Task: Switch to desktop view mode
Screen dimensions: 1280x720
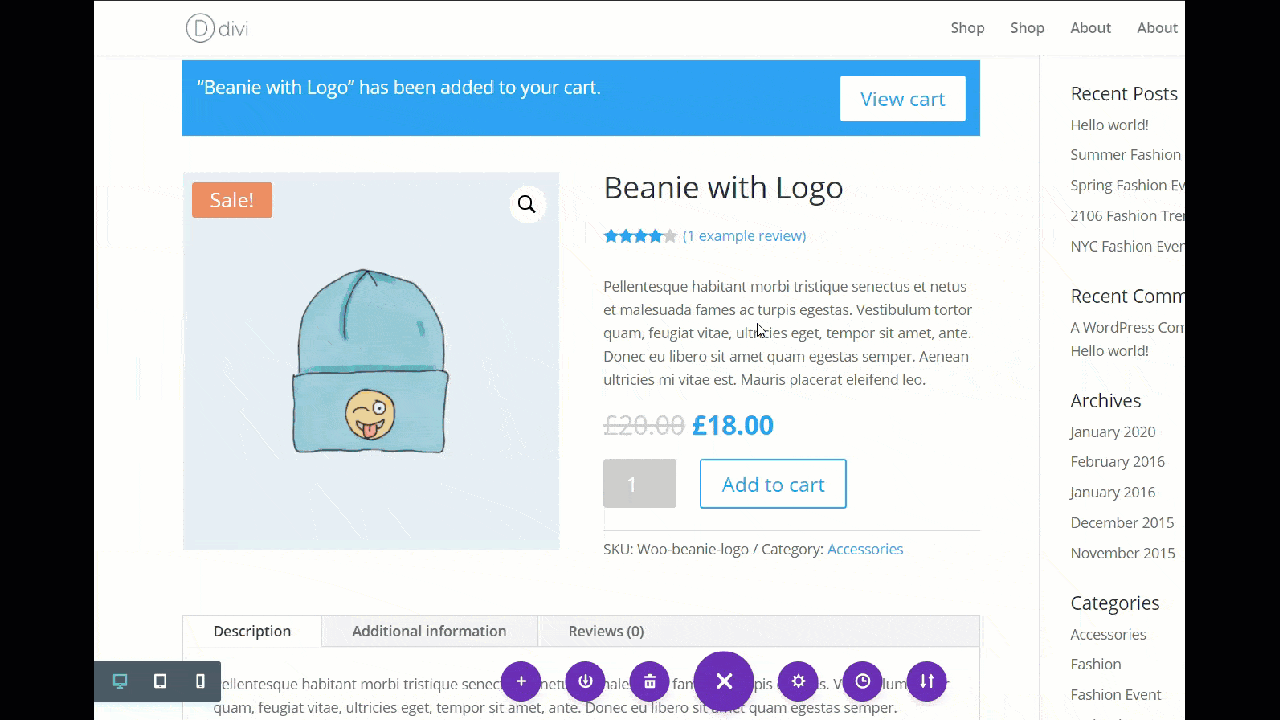Action: (120, 681)
